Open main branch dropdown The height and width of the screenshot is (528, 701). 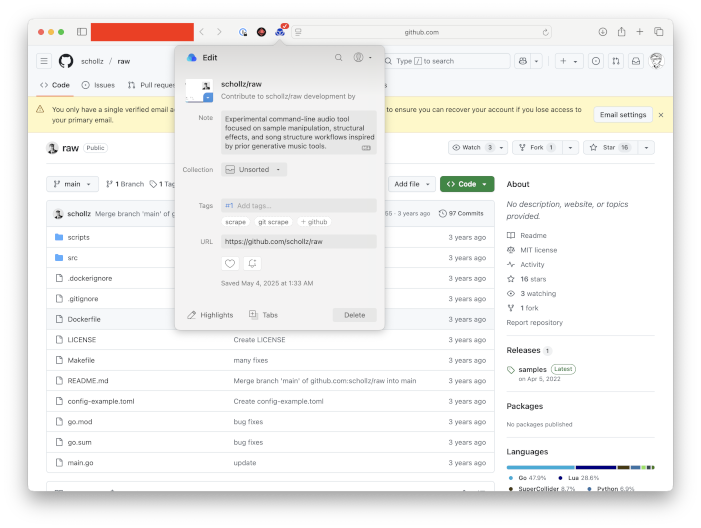pos(72,184)
